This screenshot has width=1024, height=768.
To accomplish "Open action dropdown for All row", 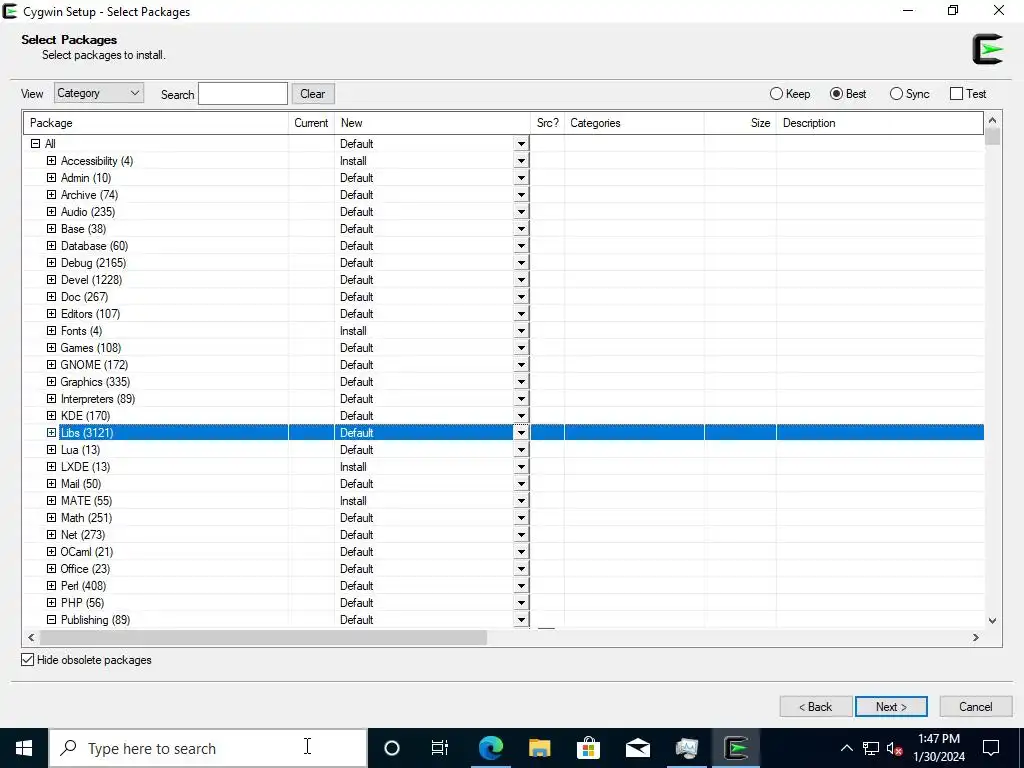I will coord(521,144).
